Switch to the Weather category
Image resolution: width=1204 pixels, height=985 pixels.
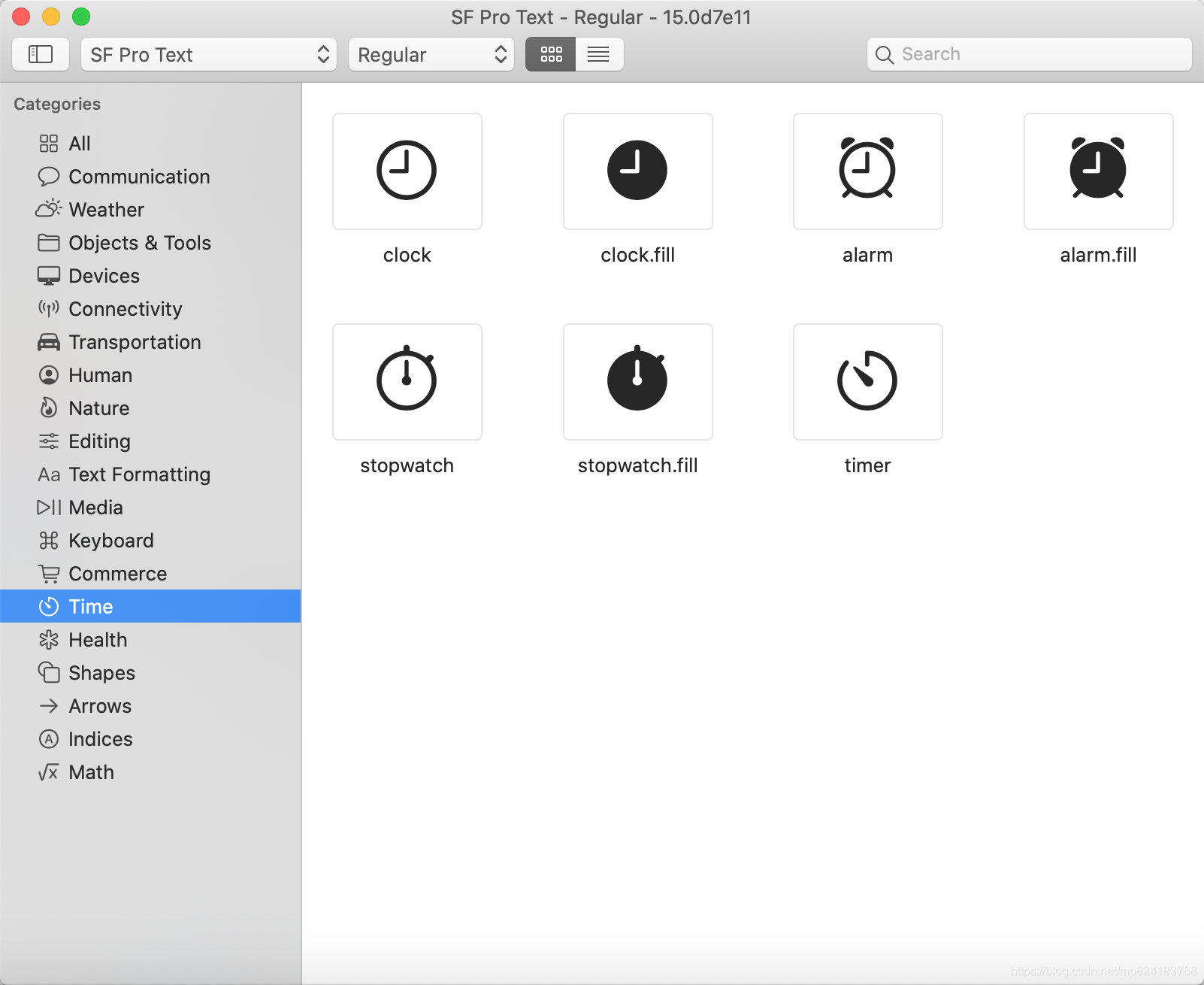coord(105,209)
